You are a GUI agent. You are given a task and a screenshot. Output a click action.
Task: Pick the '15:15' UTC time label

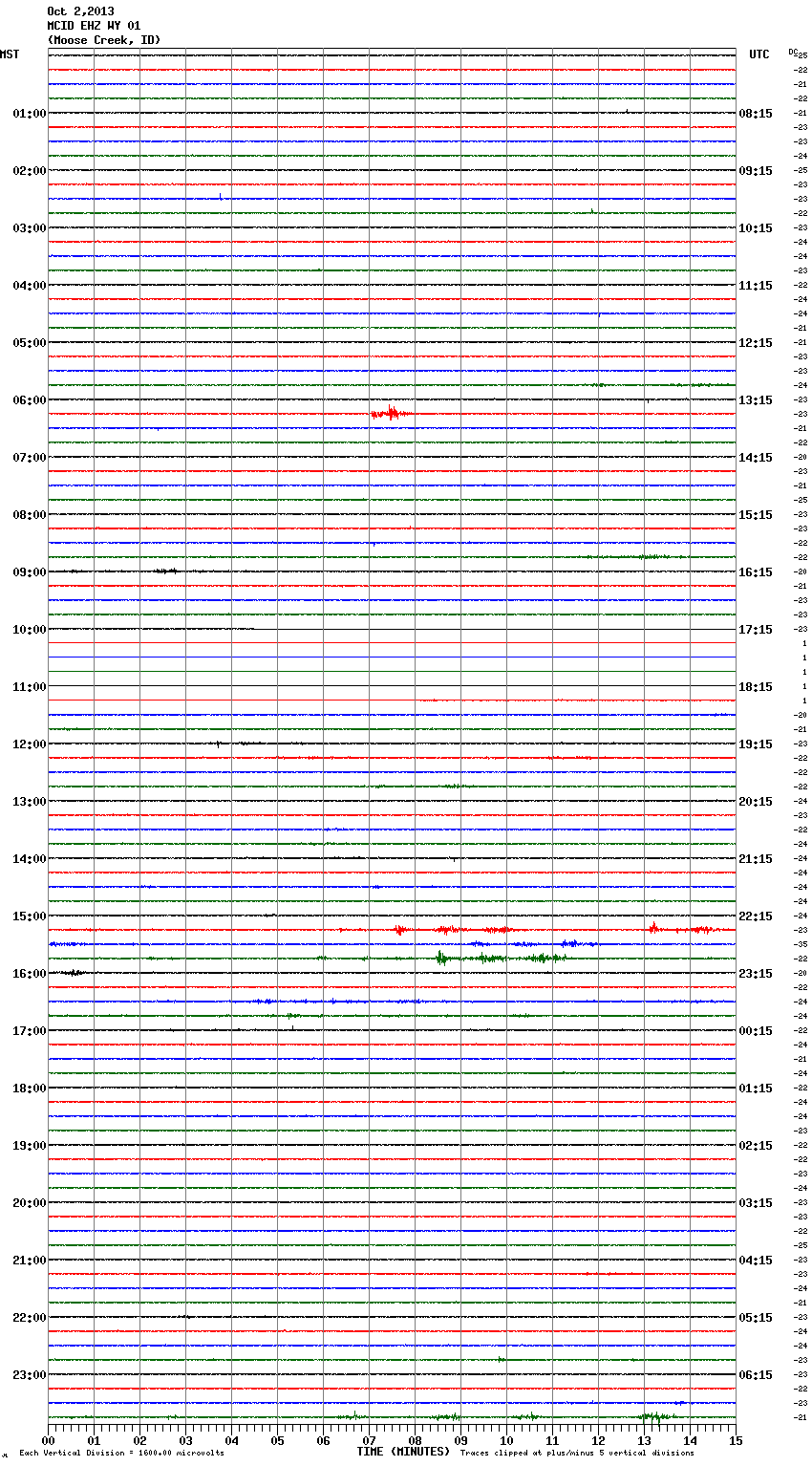tap(756, 515)
